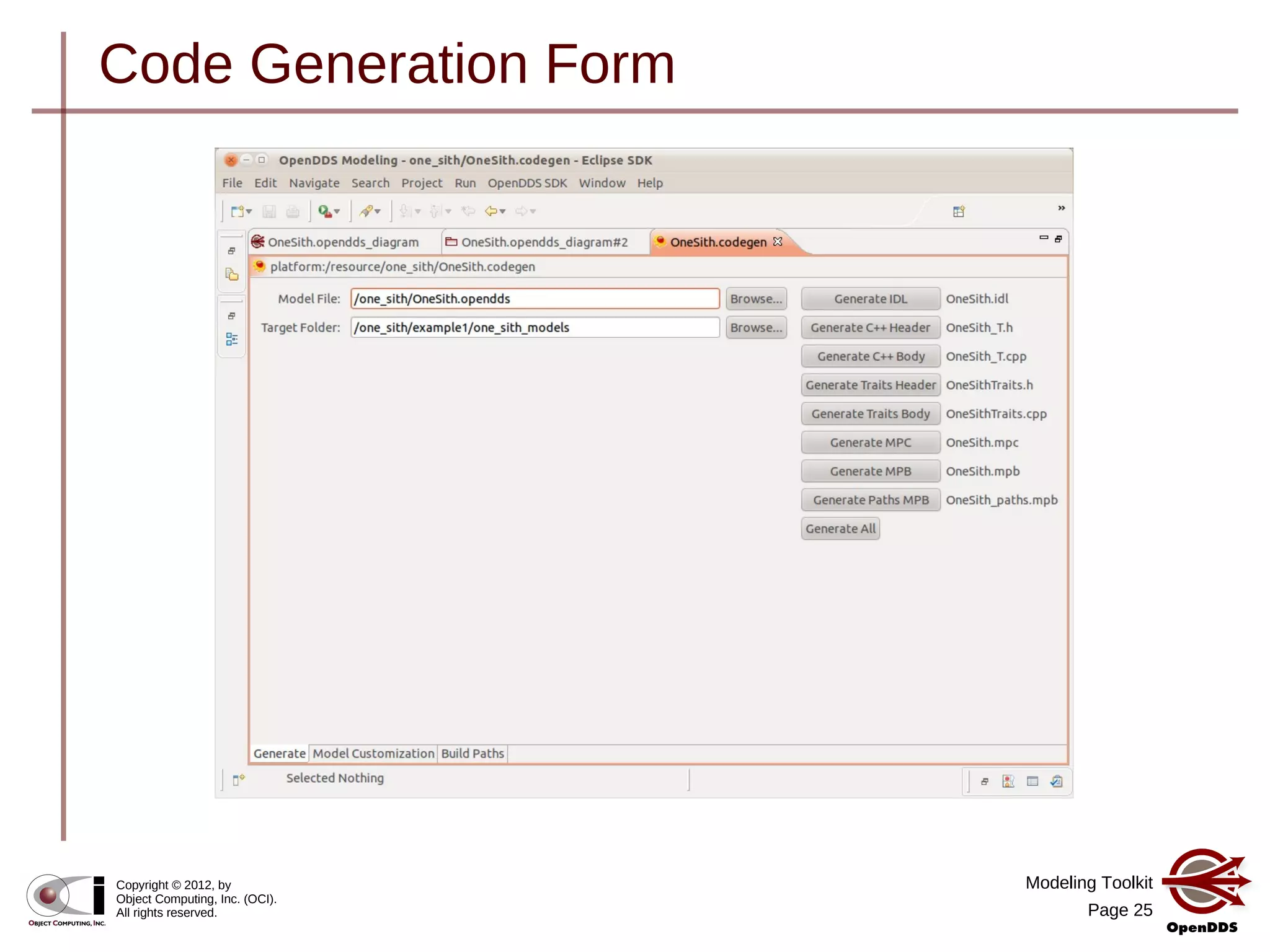Open the Help menu

[650, 183]
